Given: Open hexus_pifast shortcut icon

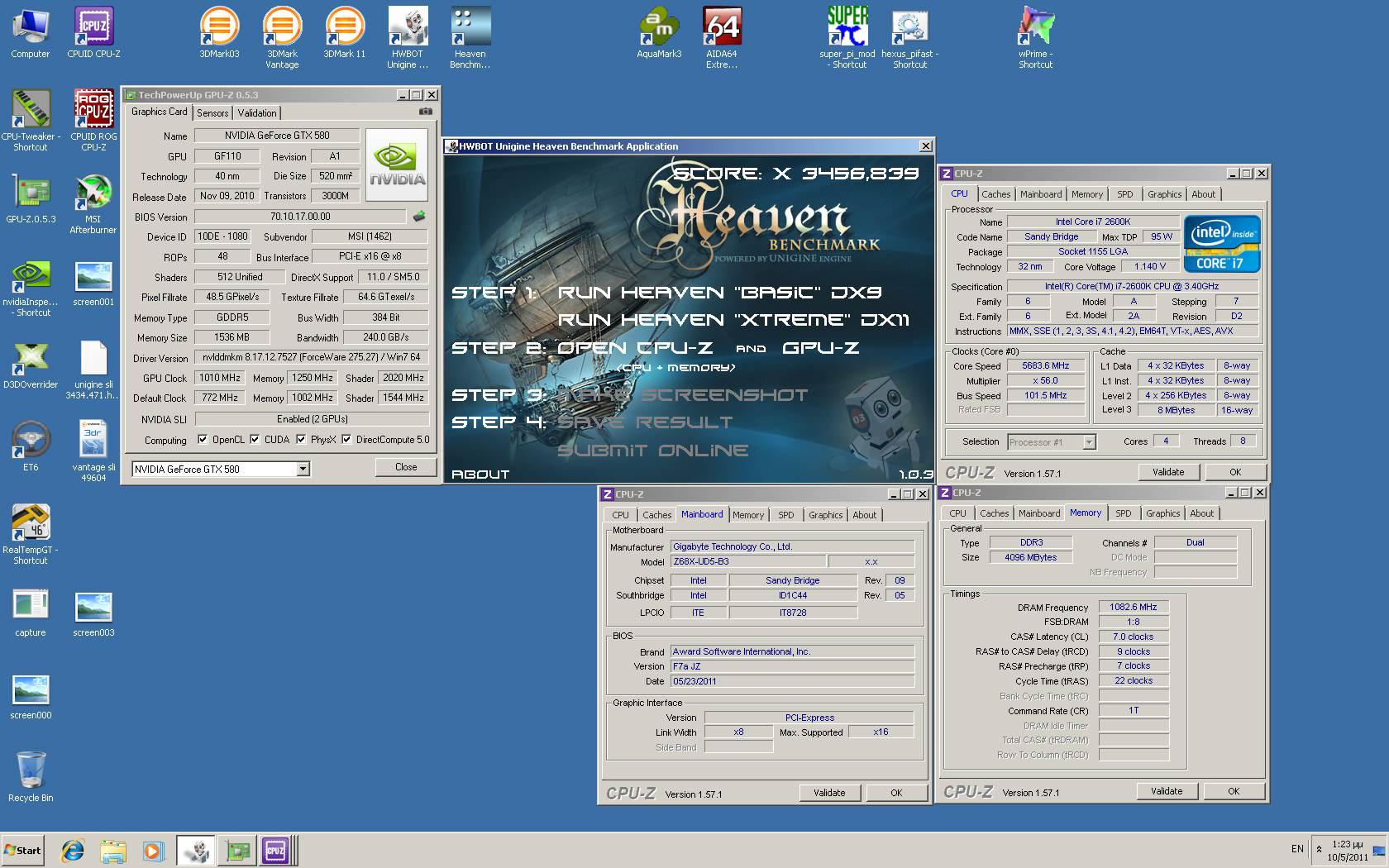Looking at the screenshot, I should pos(909,38).
